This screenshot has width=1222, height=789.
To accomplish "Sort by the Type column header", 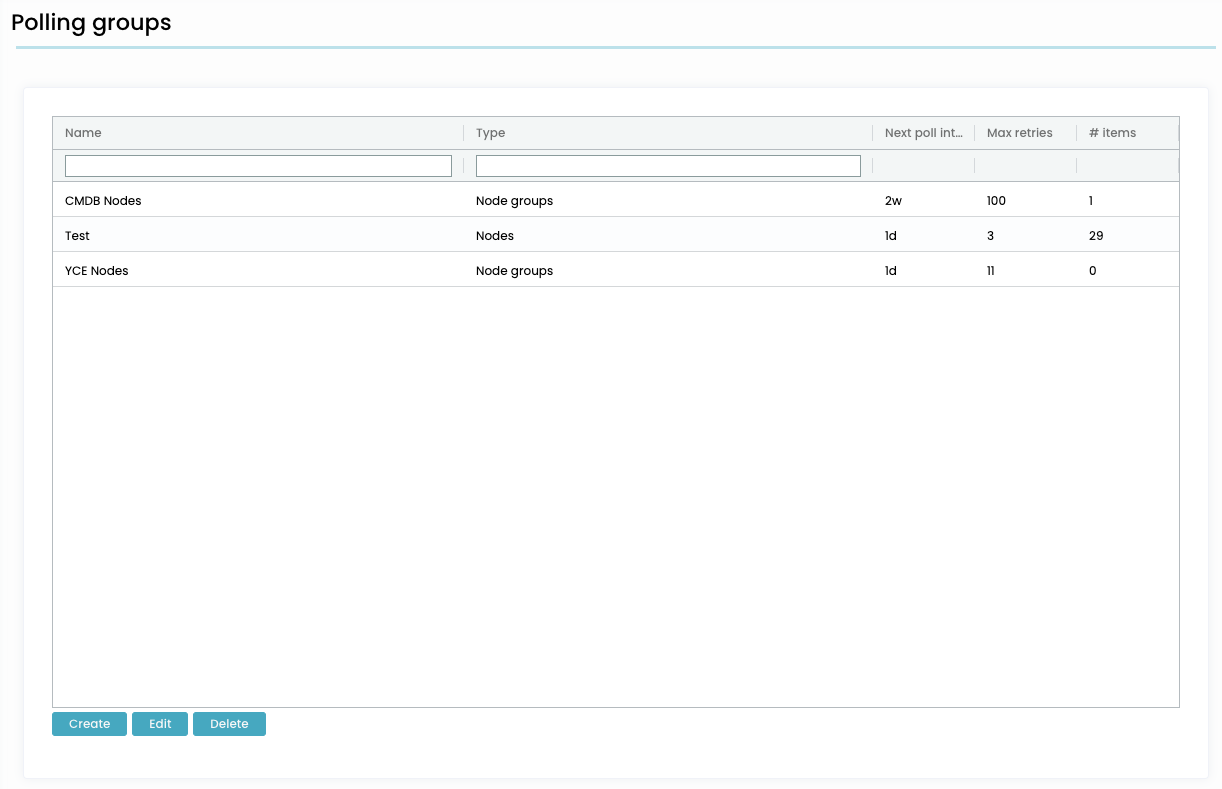I will (x=491, y=133).
